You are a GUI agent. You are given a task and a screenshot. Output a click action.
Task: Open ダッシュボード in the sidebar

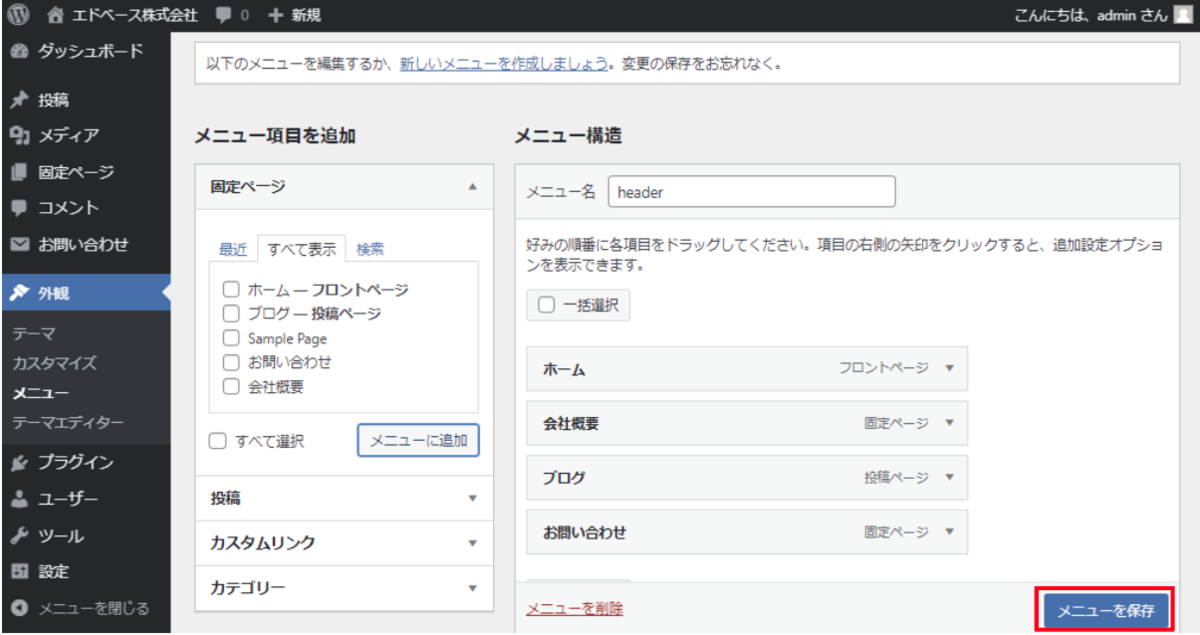tap(91, 52)
